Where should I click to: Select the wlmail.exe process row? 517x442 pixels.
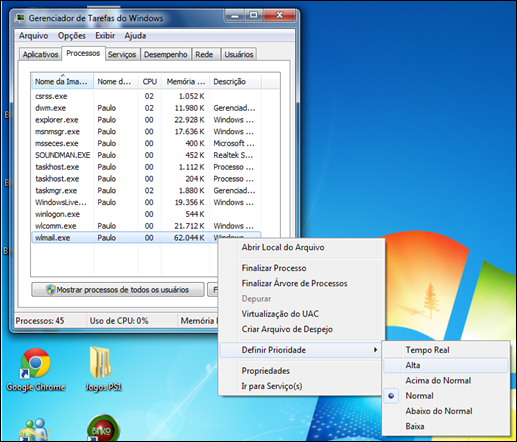point(146,238)
